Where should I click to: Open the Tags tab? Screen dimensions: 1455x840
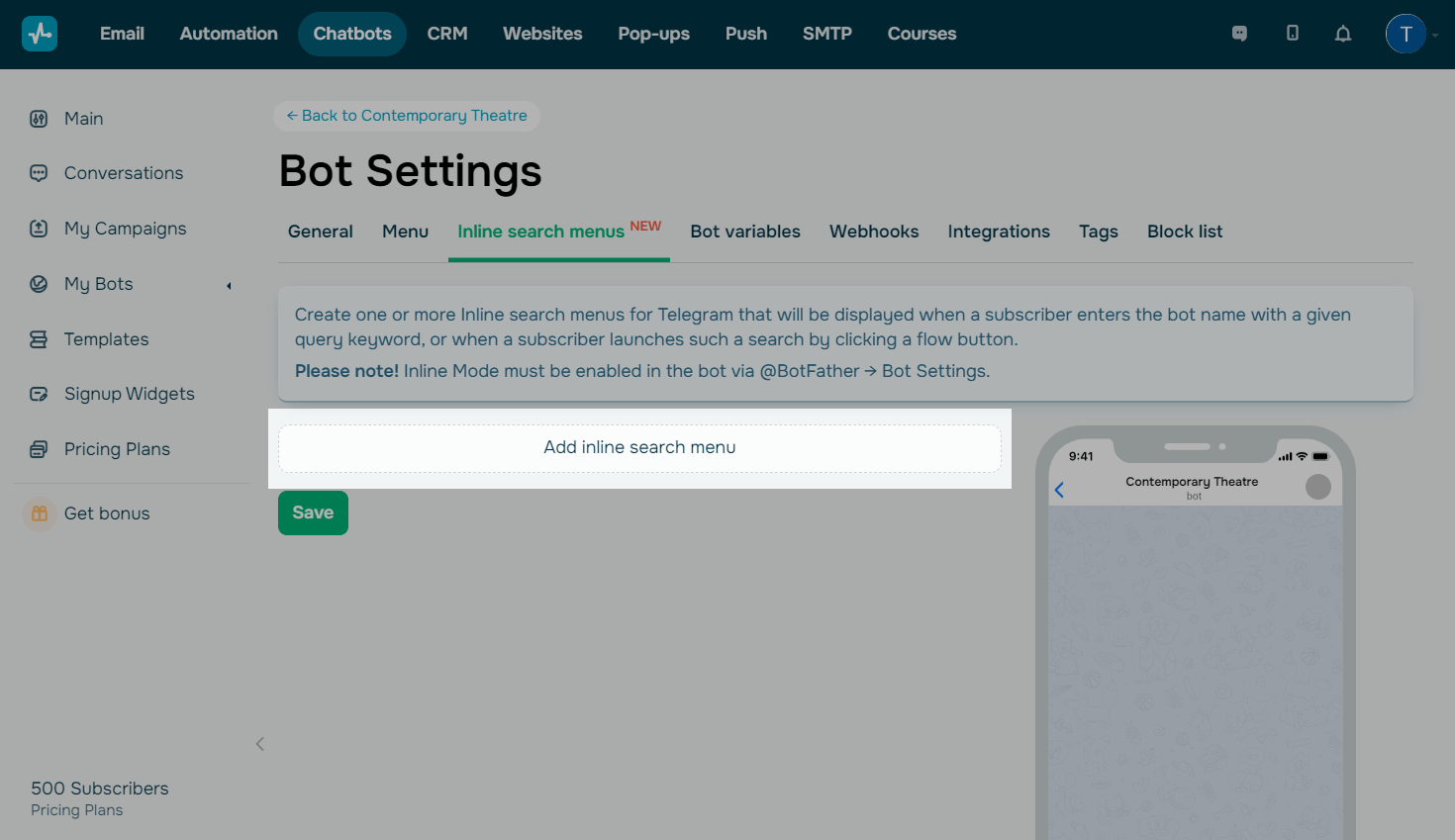click(x=1099, y=232)
